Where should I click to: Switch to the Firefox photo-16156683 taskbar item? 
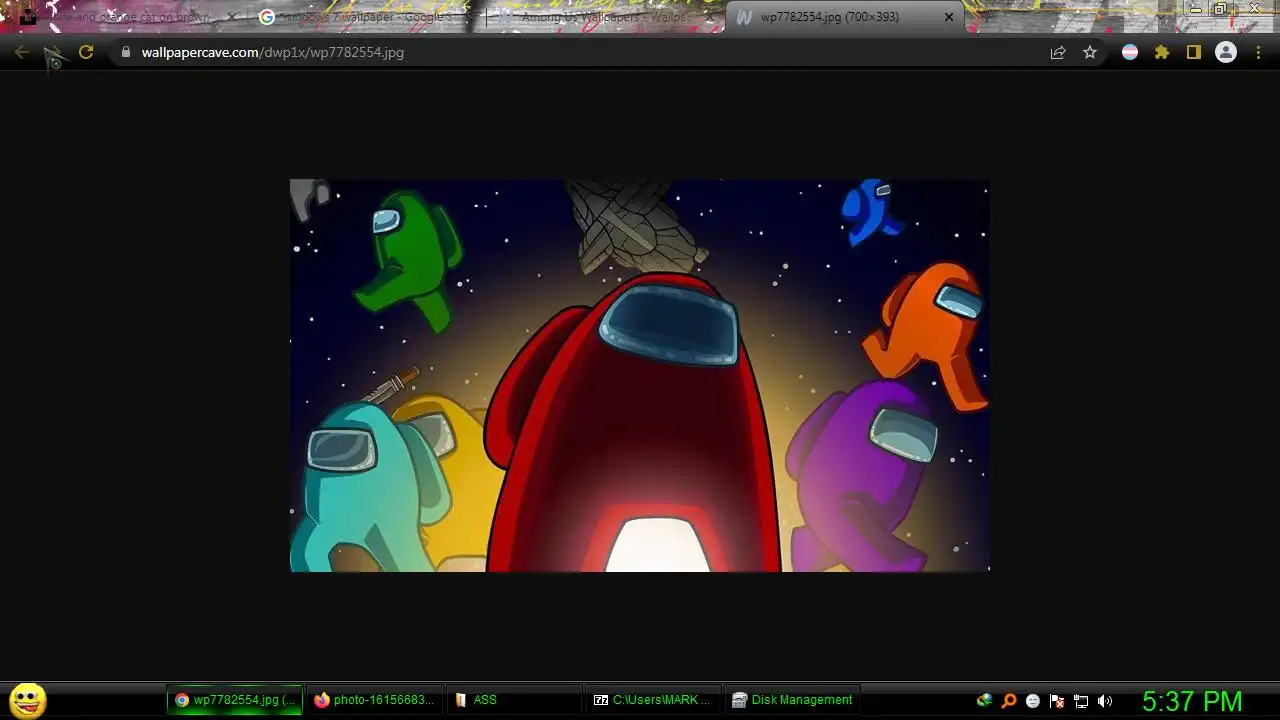point(374,700)
